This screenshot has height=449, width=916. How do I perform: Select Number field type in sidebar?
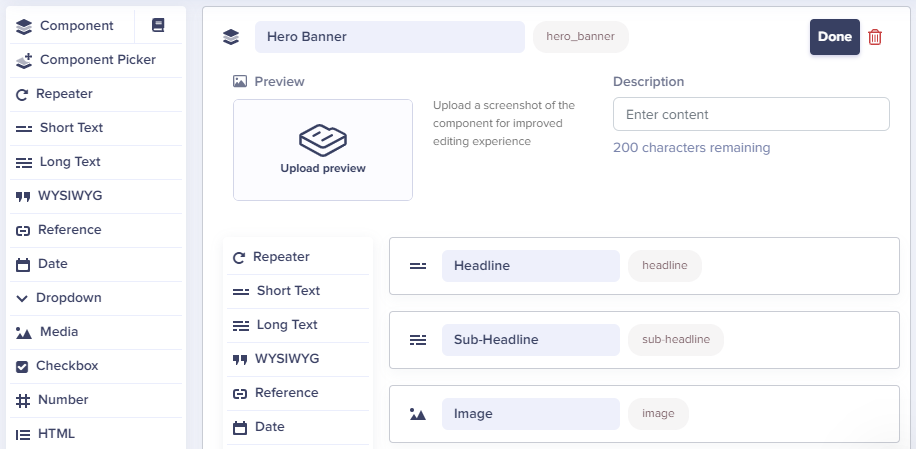click(96, 400)
